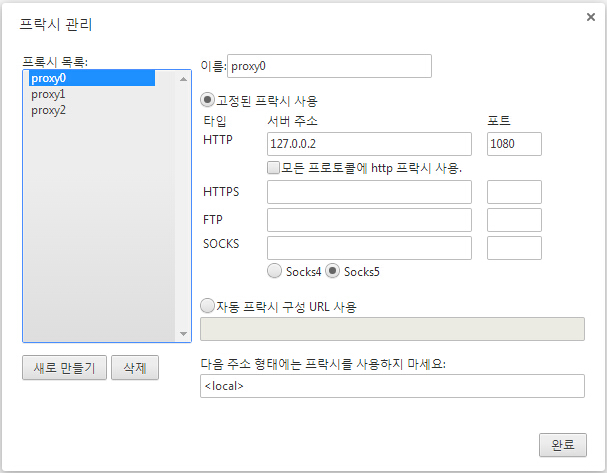Click the HTTPS server address field
Screen dimensions: 607x473
(368, 192)
